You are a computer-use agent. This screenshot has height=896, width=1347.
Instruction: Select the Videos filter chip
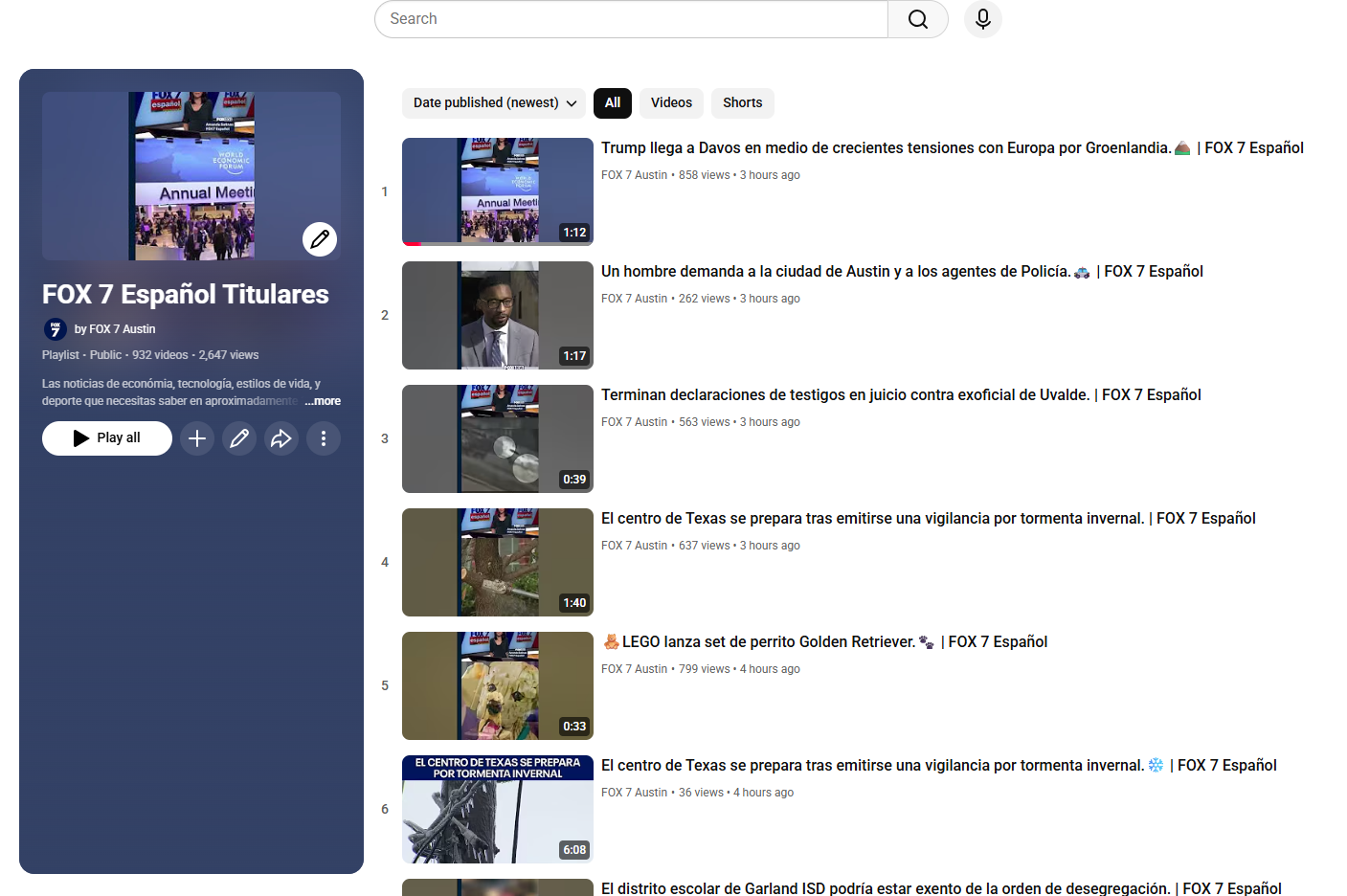pos(671,103)
